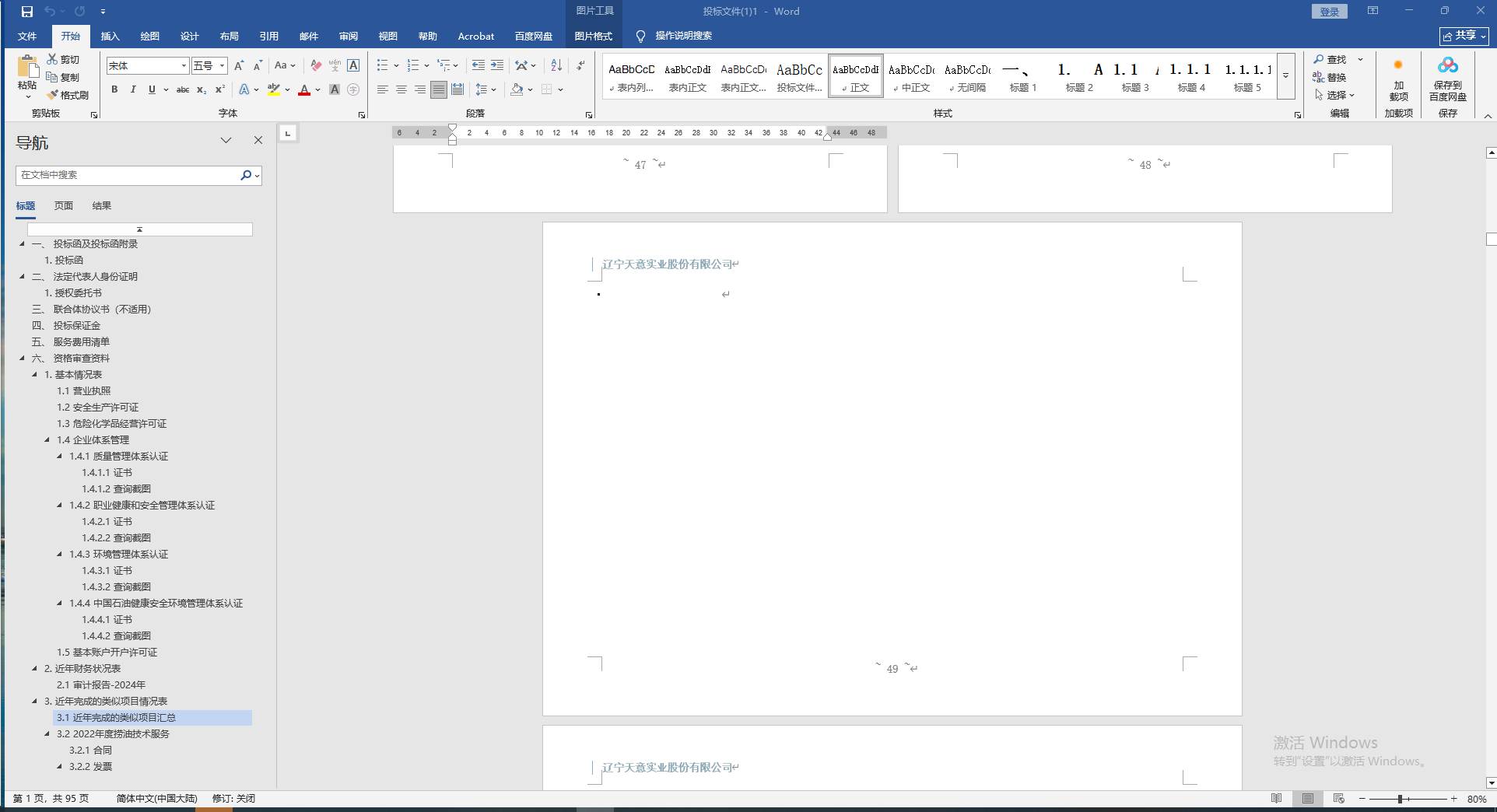Expand the styles gallery
Image resolution: width=1497 pixels, height=812 pixels.
pos(1286,75)
